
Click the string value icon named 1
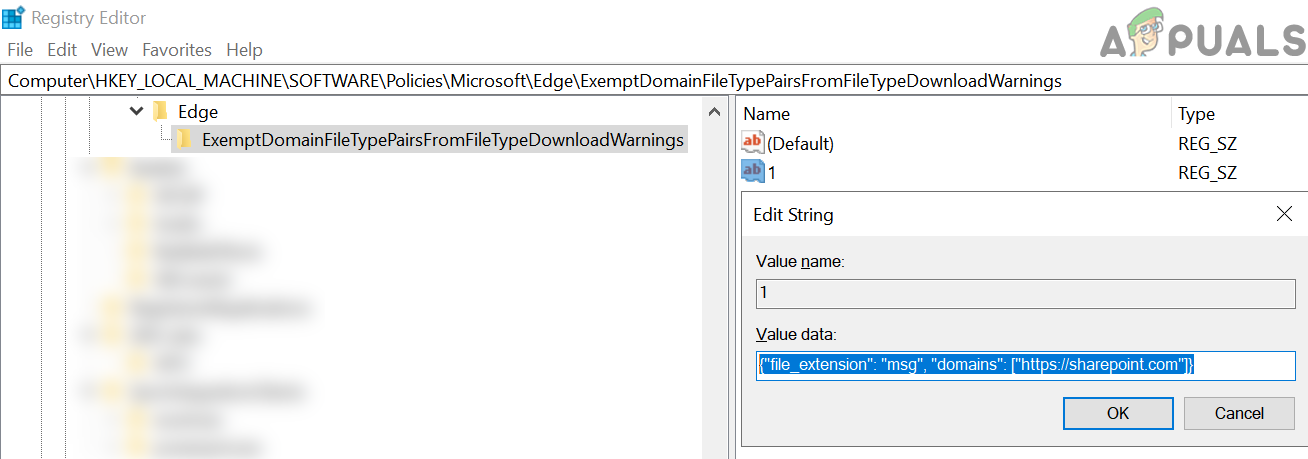pyautogui.click(x=753, y=172)
